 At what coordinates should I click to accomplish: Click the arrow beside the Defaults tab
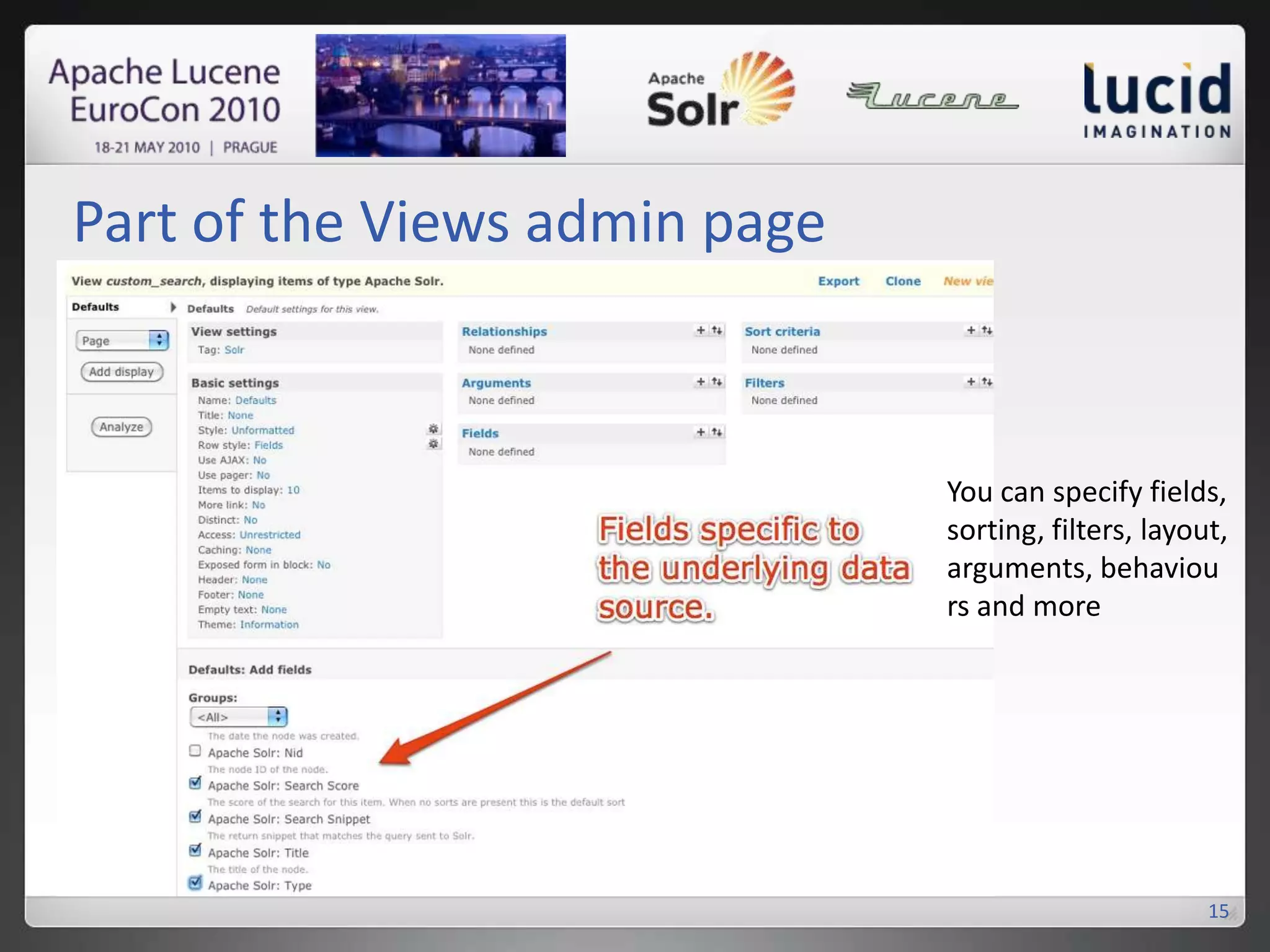(173, 307)
